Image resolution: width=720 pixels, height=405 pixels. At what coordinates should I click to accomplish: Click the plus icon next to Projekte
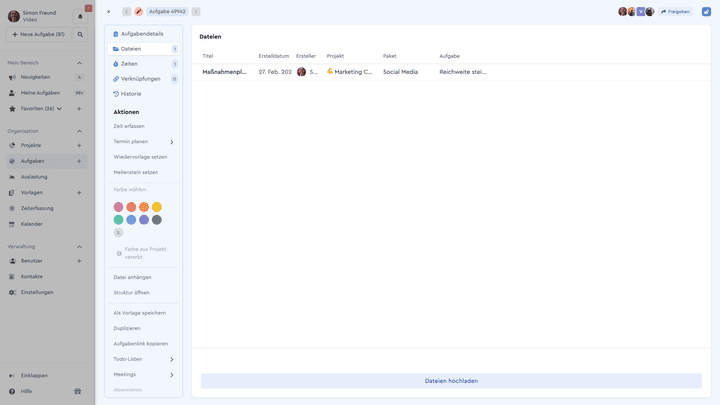tap(79, 146)
